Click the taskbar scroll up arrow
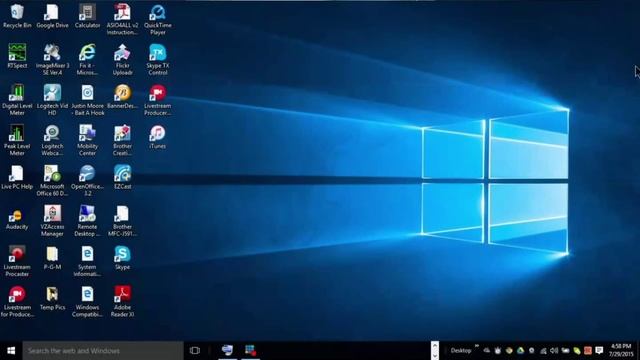Image resolution: width=640 pixels, height=360 pixels. coord(435,346)
